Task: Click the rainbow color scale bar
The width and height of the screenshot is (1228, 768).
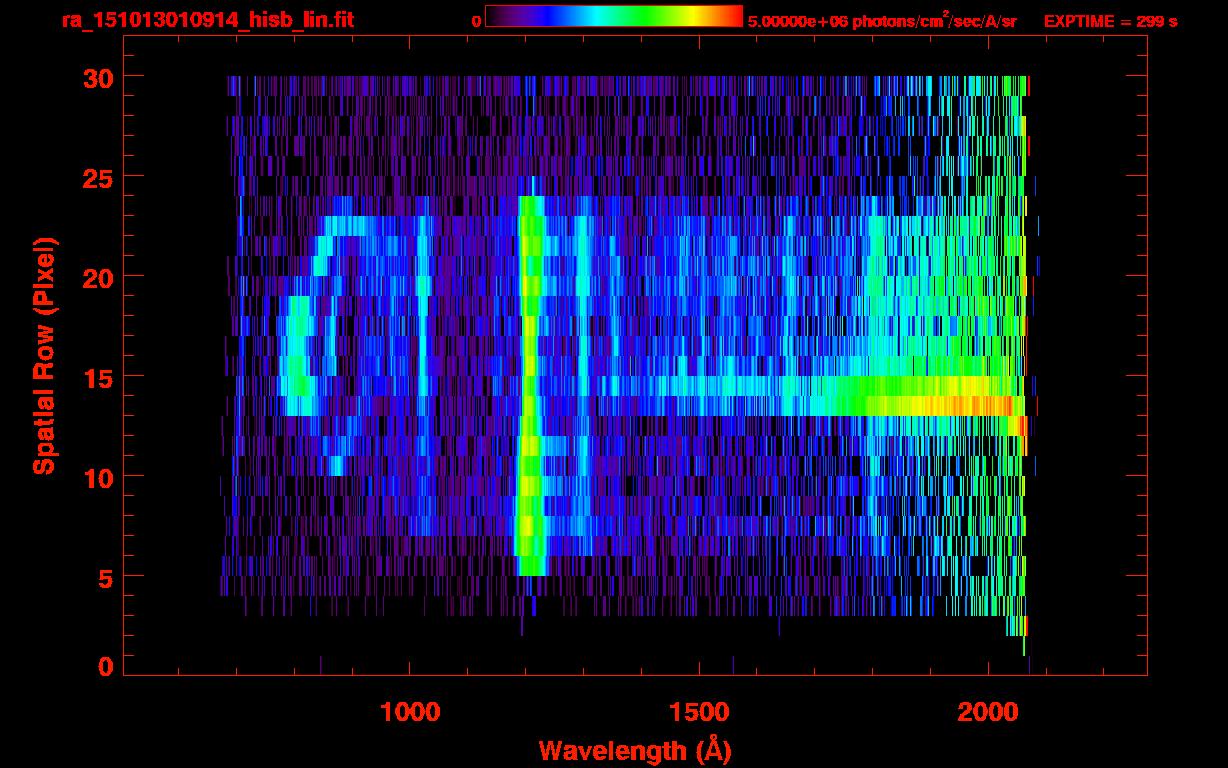Action: [613, 16]
